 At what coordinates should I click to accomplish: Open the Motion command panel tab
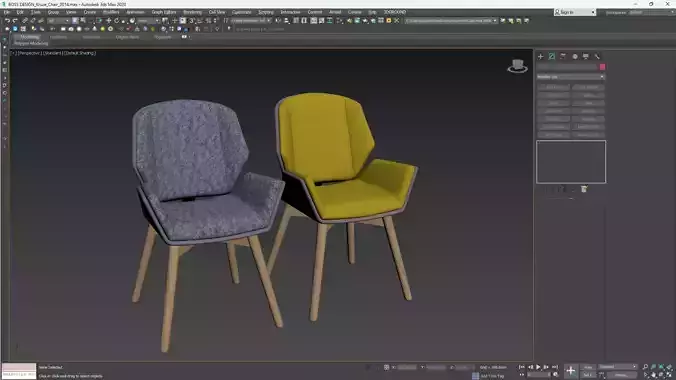(575, 57)
